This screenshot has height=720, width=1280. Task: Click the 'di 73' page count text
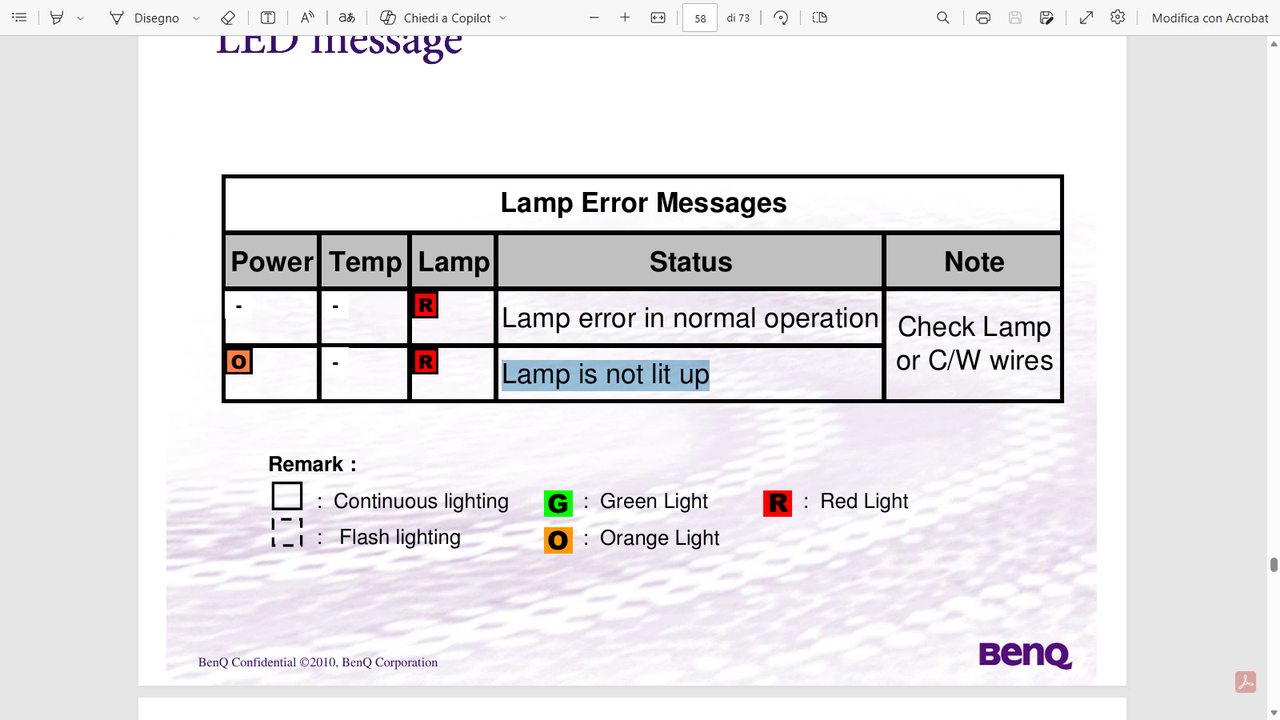738,18
